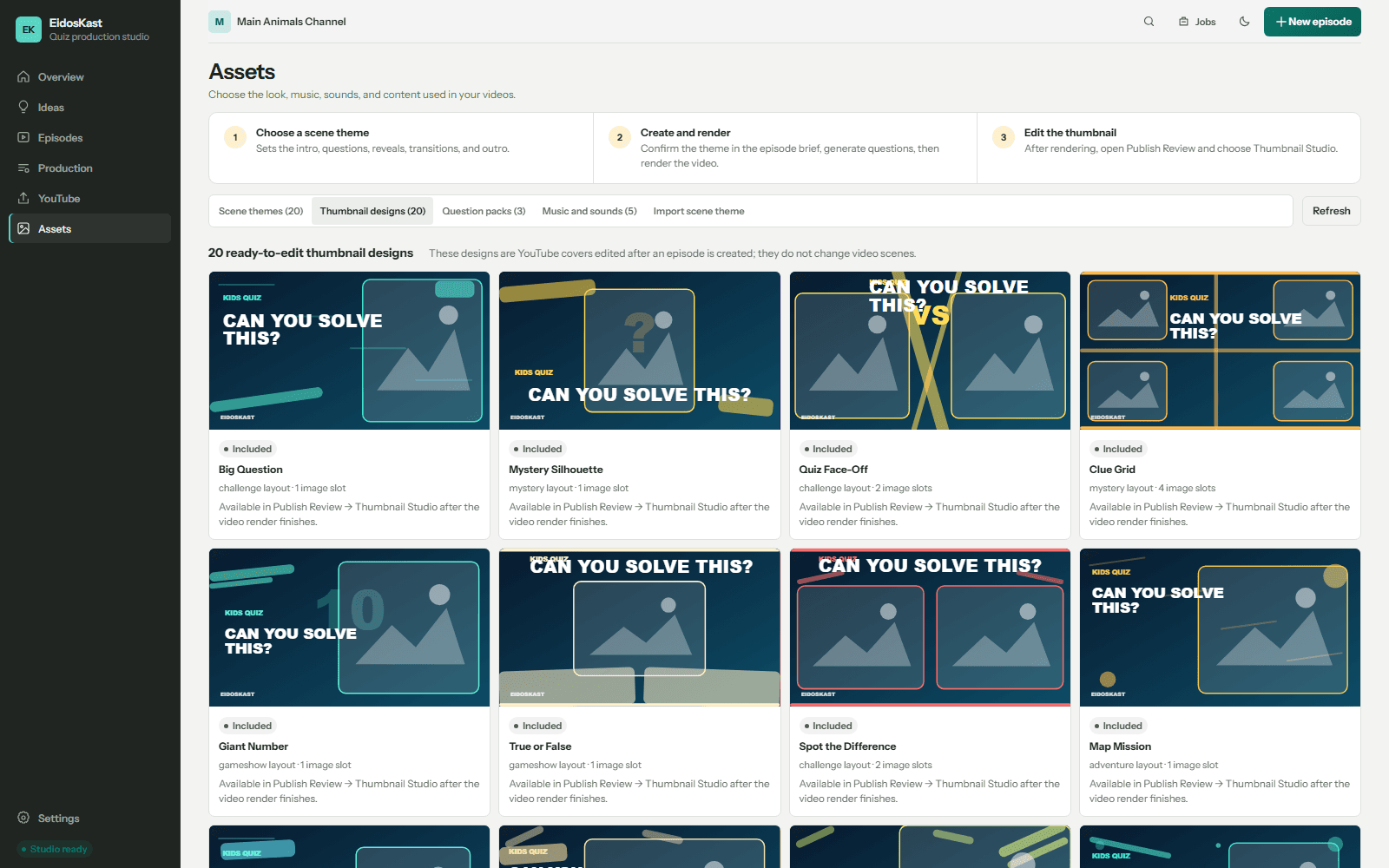Open Question packs (3) tab
The height and width of the screenshot is (868, 1389).
484,211
